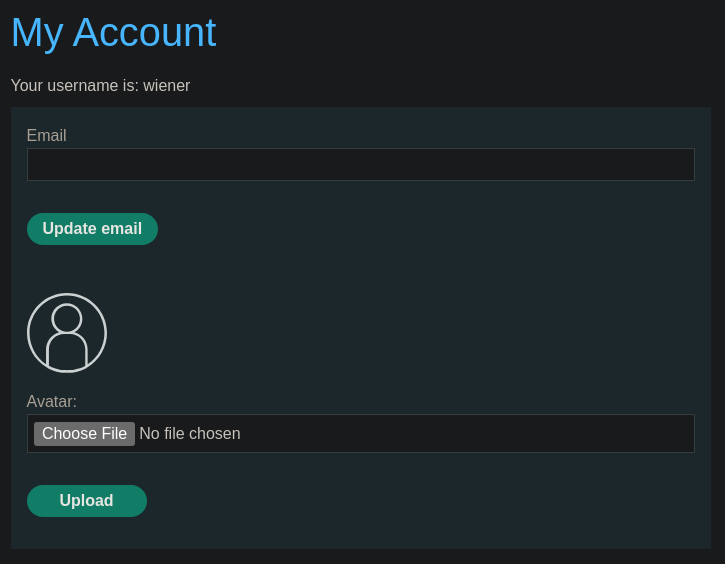725x564 pixels.
Task: Click the 'Your username is: wiener' text
Action: pyautogui.click(x=100, y=86)
